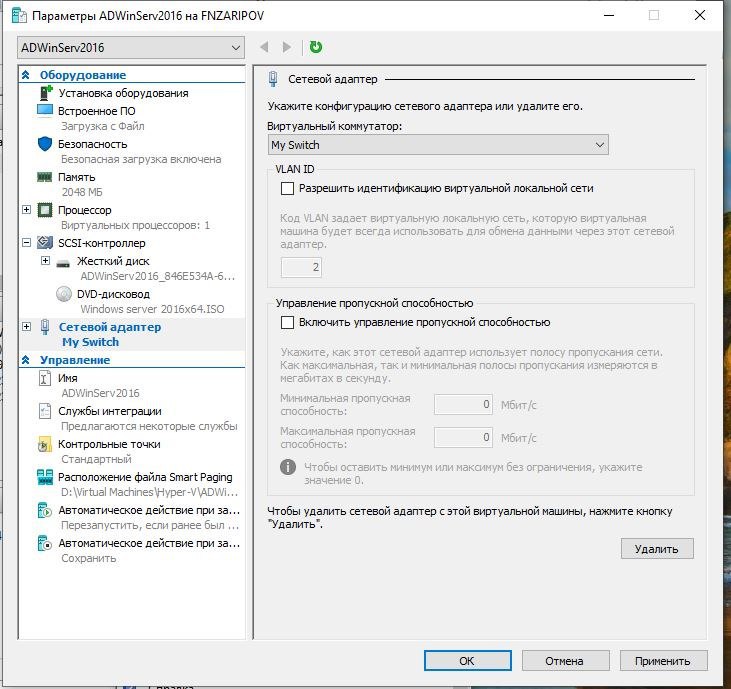This screenshot has height=689, width=731.
Task: Click the Безопасность shield icon
Action: coord(45,144)
